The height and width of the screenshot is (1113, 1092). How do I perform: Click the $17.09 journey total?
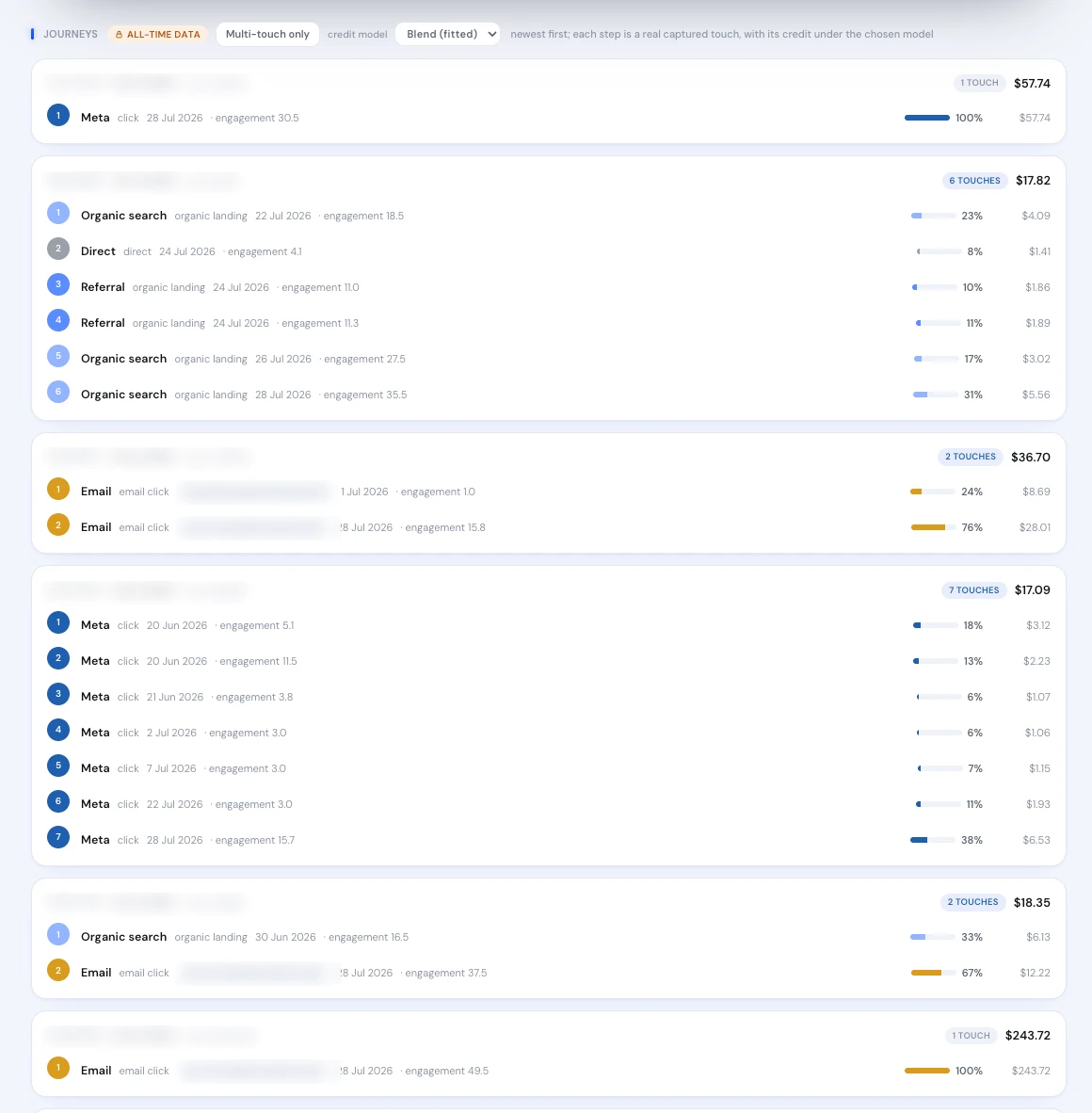coord(1033,589)
